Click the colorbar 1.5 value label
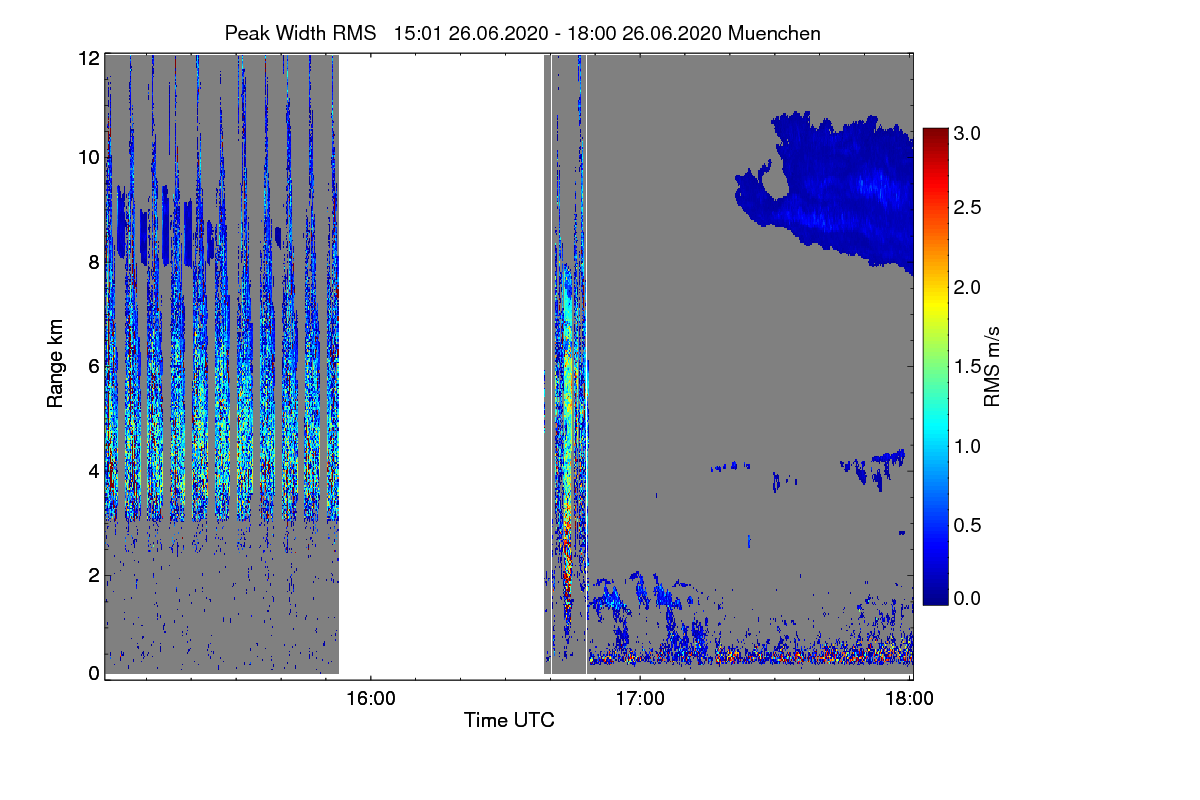Image resolution: width=1200 pixels, height=800 pixels. click(968, 367)
